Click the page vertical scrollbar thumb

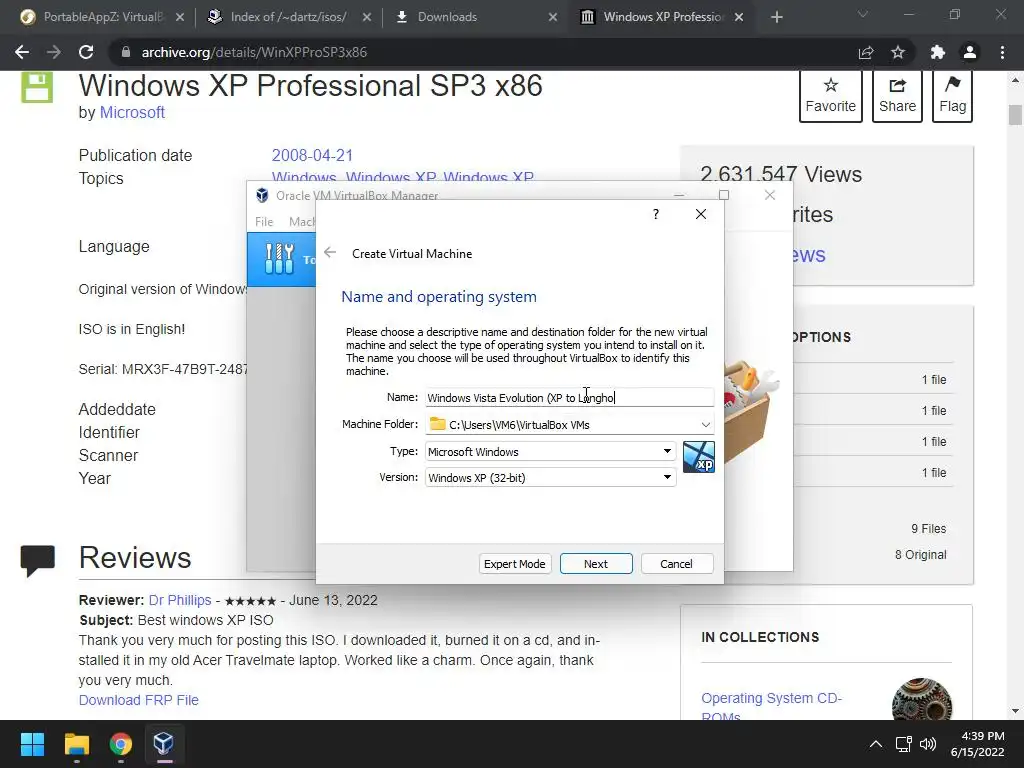[x=1015, y=114]
